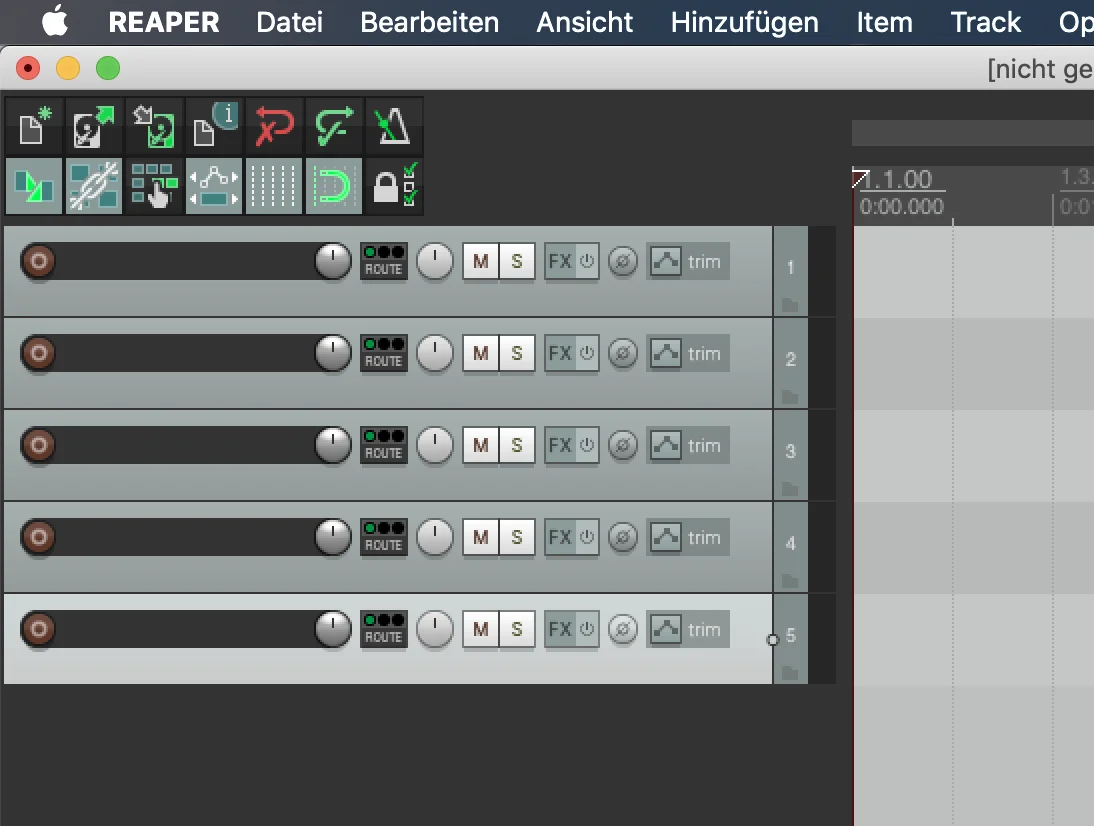Toggle grid lines toolbar icon

coord(274,186)
